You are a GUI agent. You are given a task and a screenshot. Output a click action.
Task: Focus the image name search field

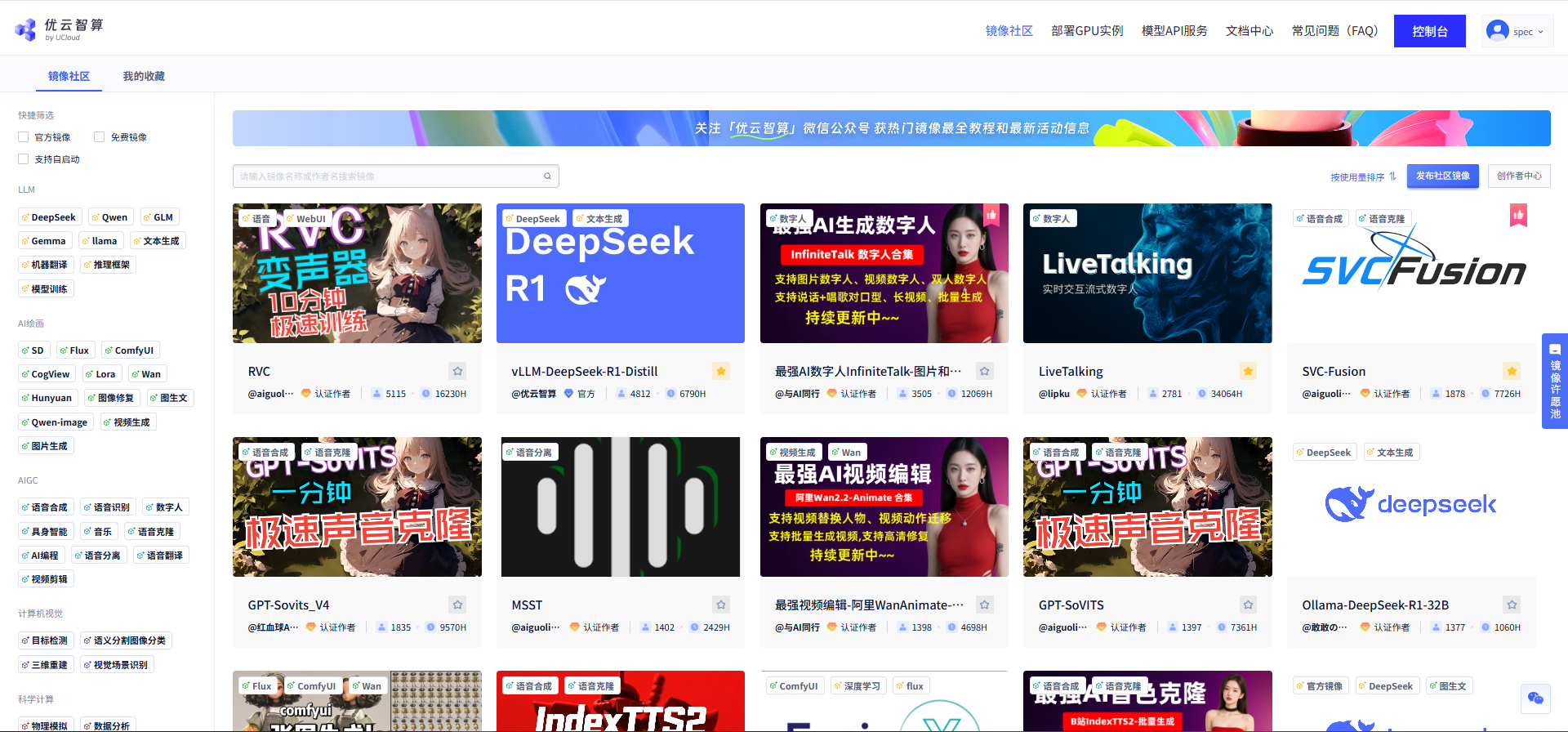pos(396,176)
